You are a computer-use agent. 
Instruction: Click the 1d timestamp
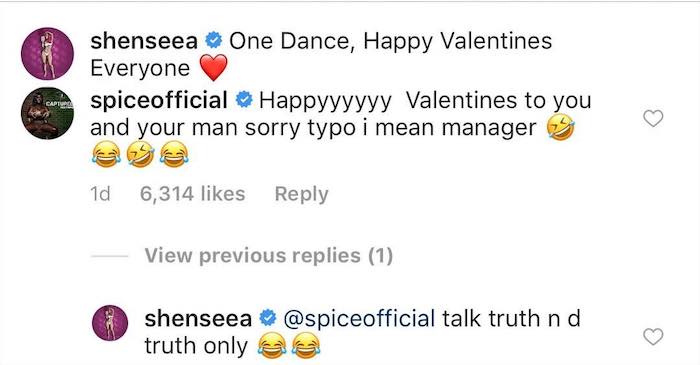pyautogui.click(x=100, y=194)
